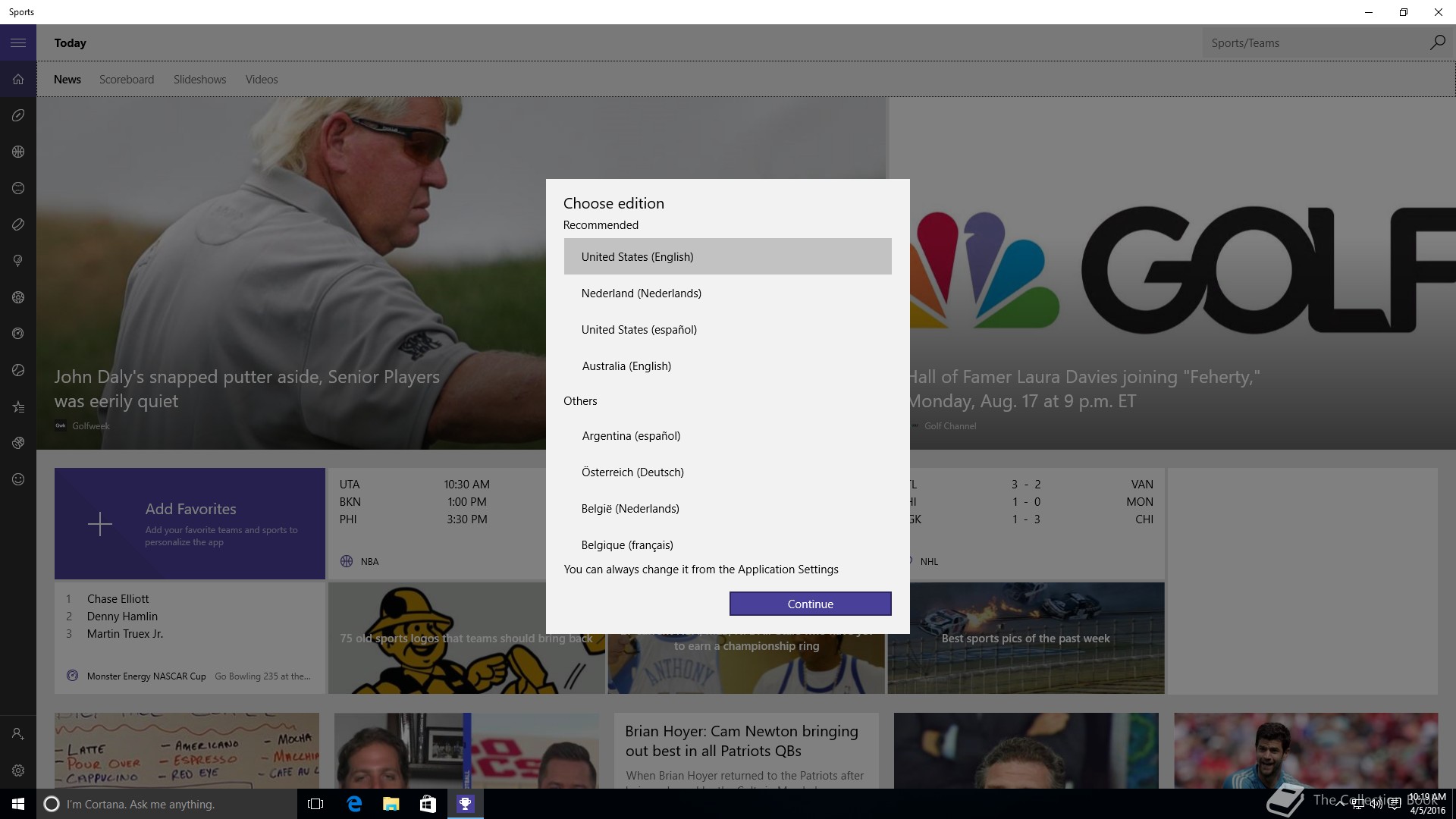Click the sign-in person icon
The width and height of the screenshot is (1456, 819).
[18, 734]
